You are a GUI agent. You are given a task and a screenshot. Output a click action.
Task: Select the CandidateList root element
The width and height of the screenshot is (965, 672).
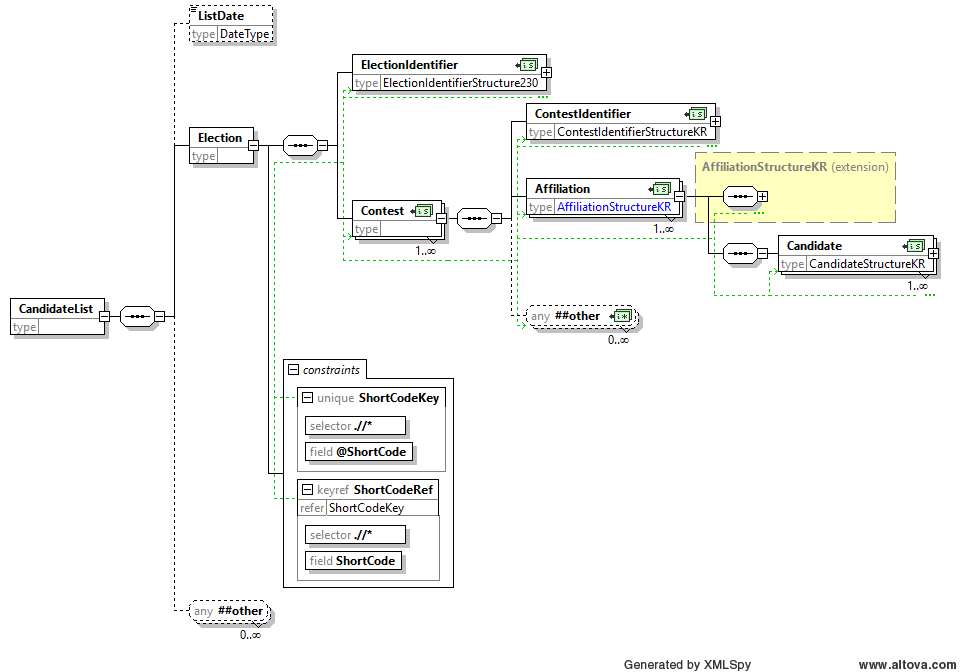58,317
